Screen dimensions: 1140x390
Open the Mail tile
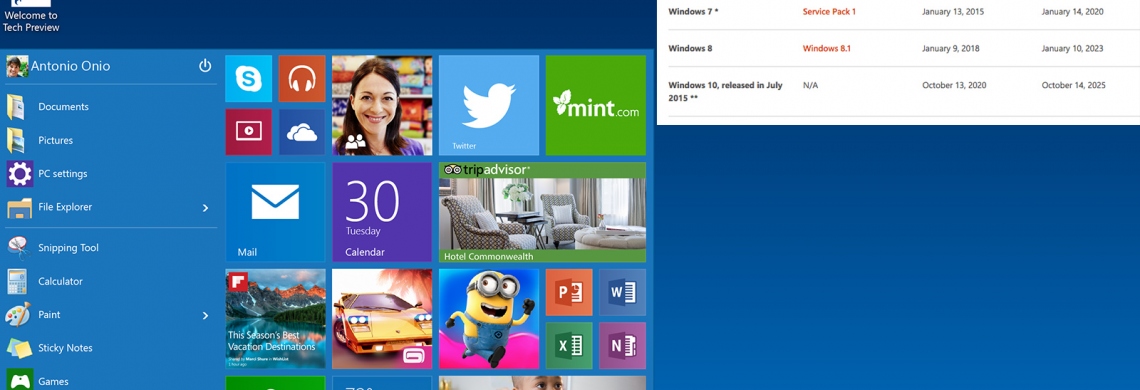[276, 212]
